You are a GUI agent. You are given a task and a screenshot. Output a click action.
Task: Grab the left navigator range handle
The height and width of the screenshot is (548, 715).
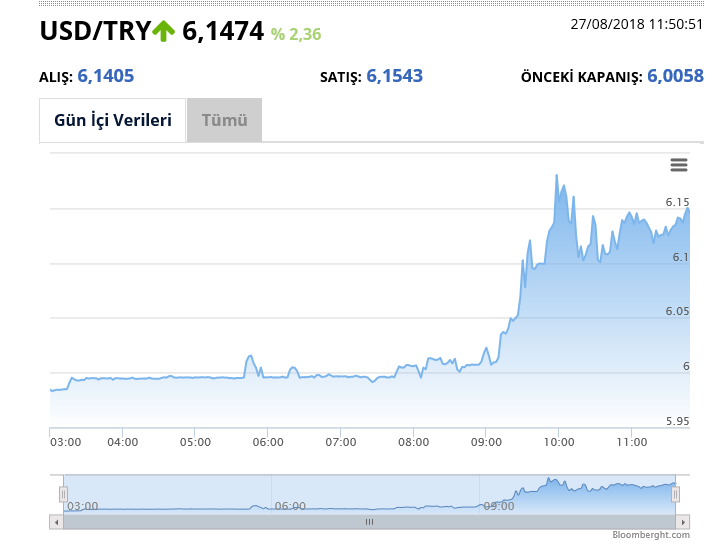click(63, 494)
